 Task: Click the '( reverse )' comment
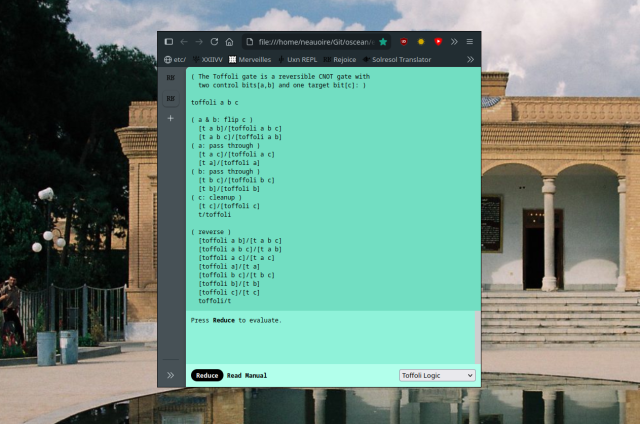pyautogui.click(x=211, y=232)
